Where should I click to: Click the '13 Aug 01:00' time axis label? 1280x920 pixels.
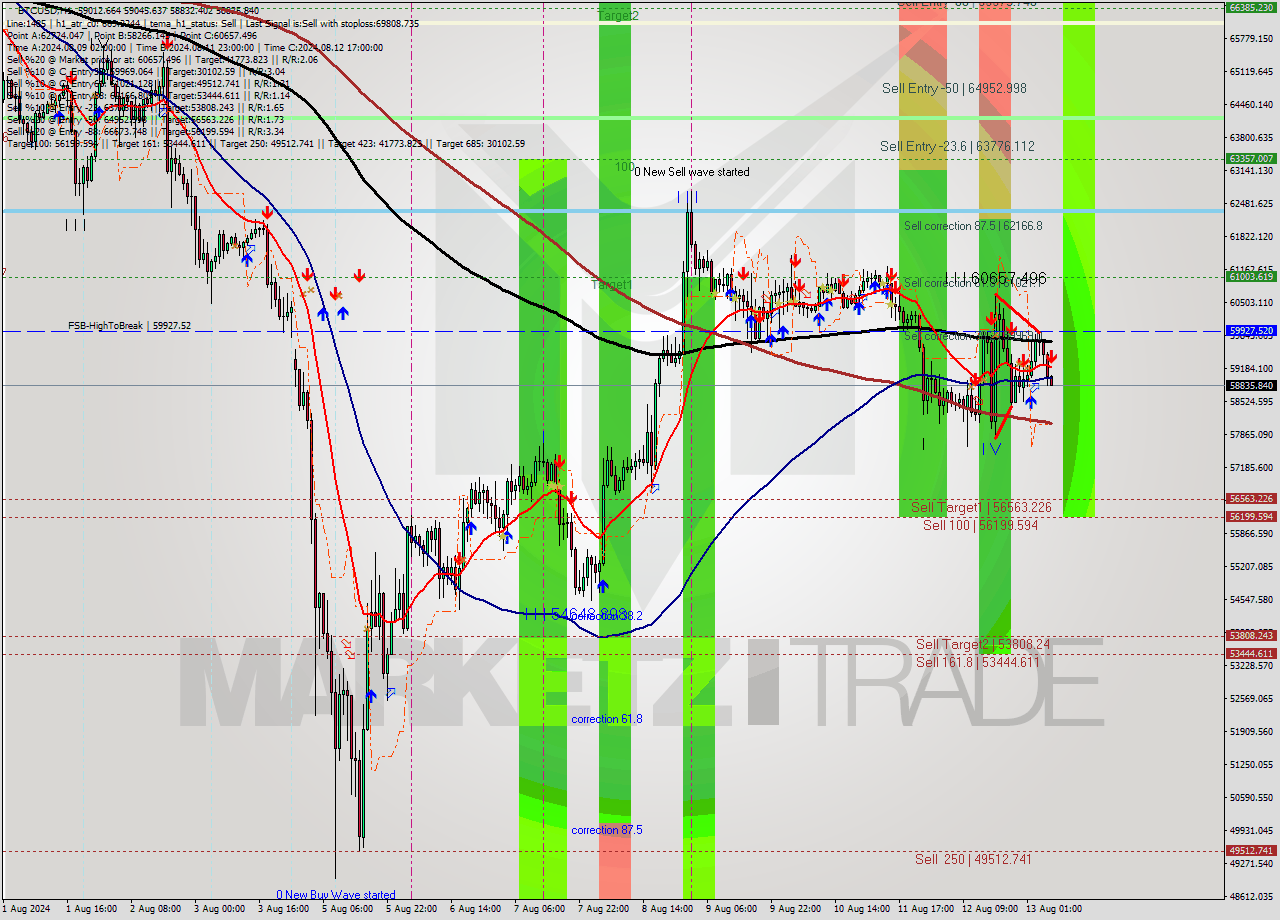1052,909
